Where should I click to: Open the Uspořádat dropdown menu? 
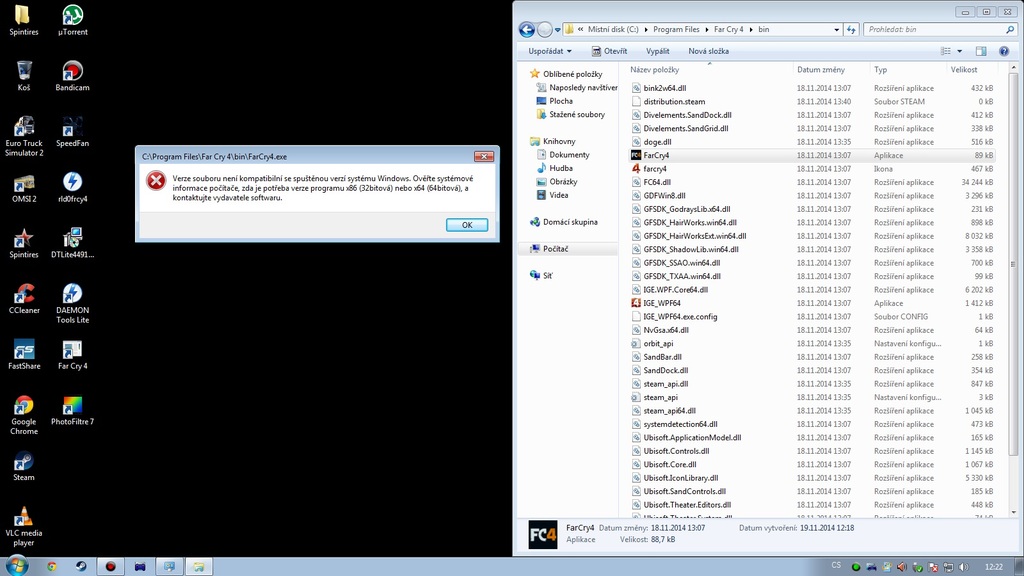[550, 51]
